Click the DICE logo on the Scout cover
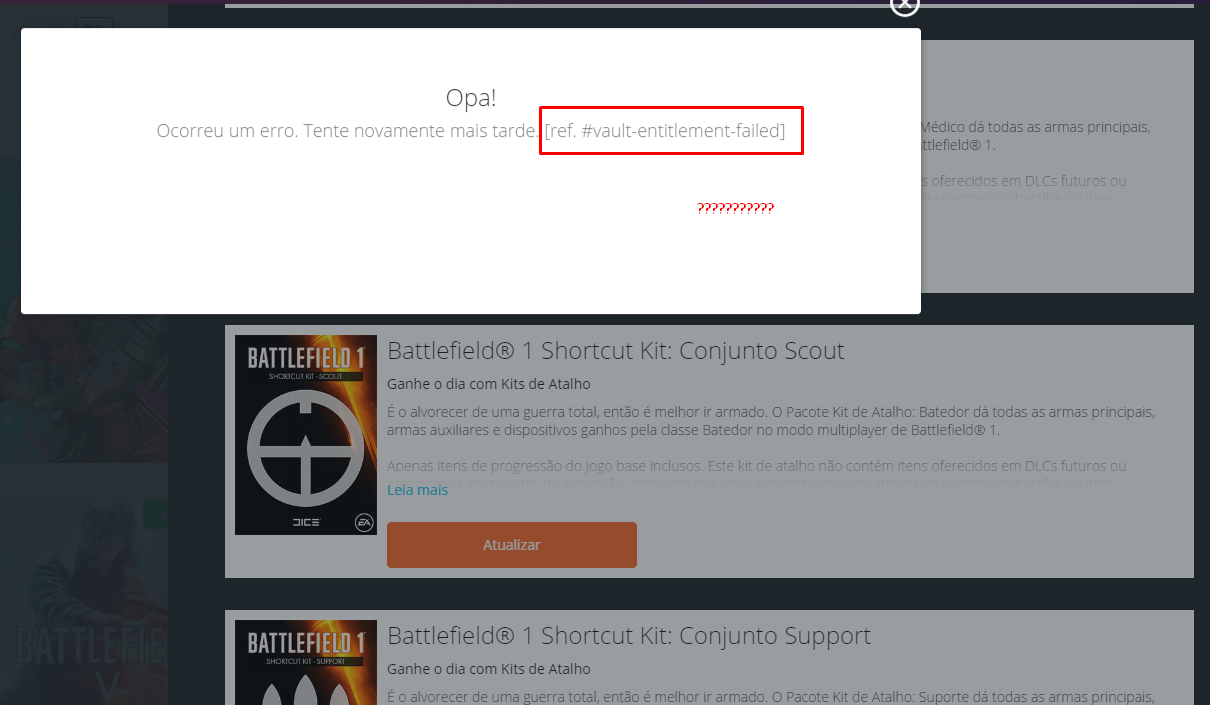This screenshot has width=1210, height=705. 306,523
